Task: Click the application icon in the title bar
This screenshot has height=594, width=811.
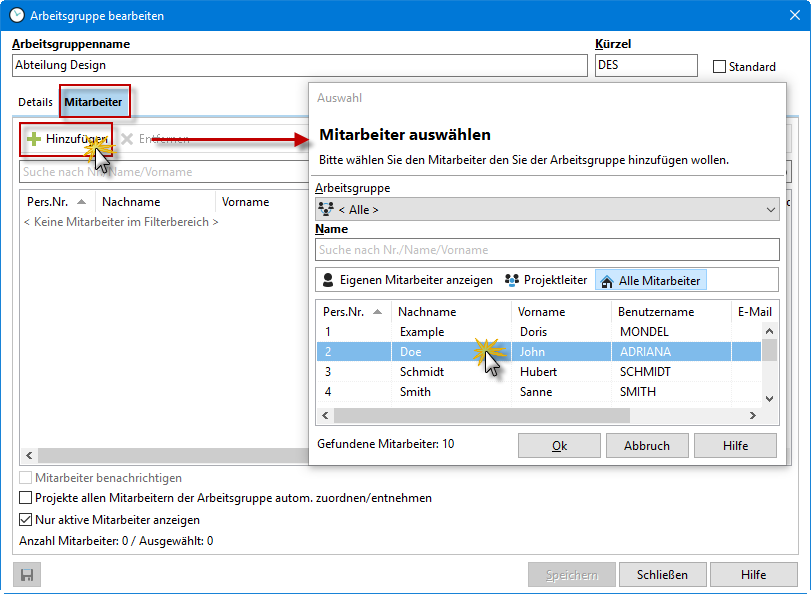Action: point(14,15)
